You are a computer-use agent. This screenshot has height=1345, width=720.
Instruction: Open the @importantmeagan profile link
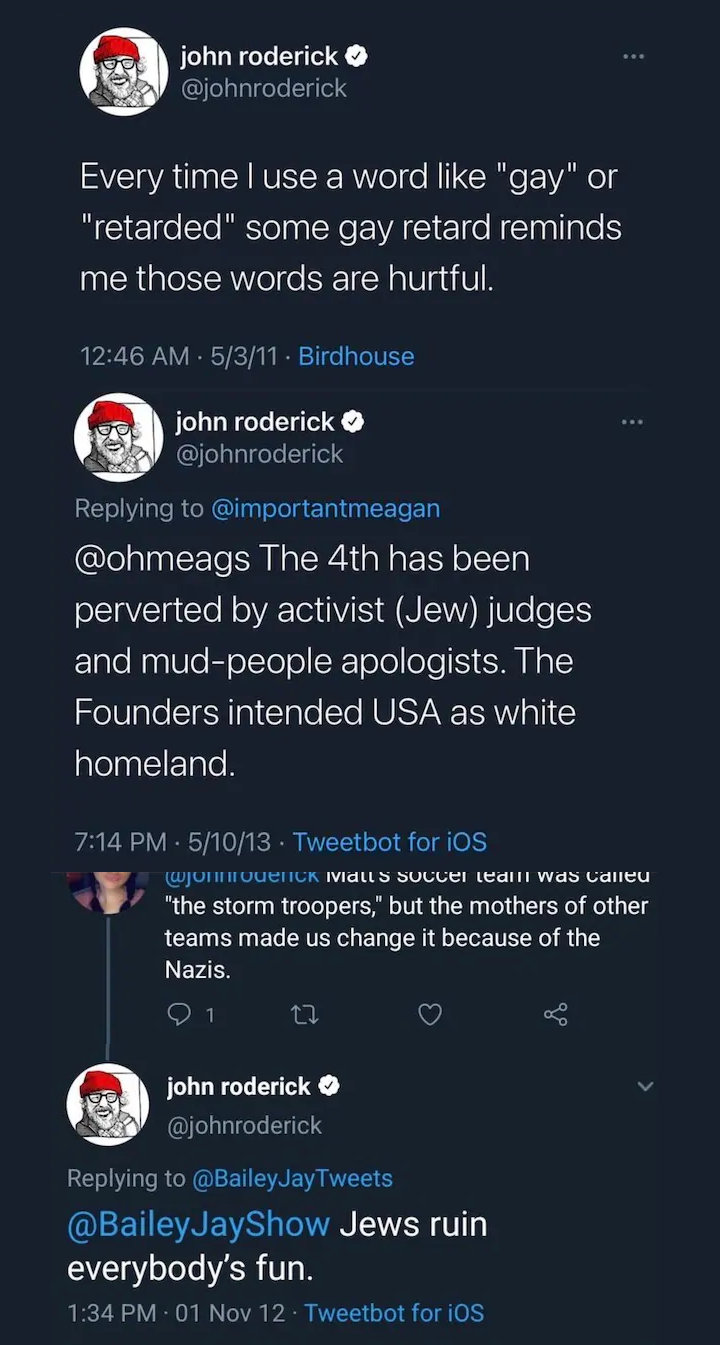(325, 508)
